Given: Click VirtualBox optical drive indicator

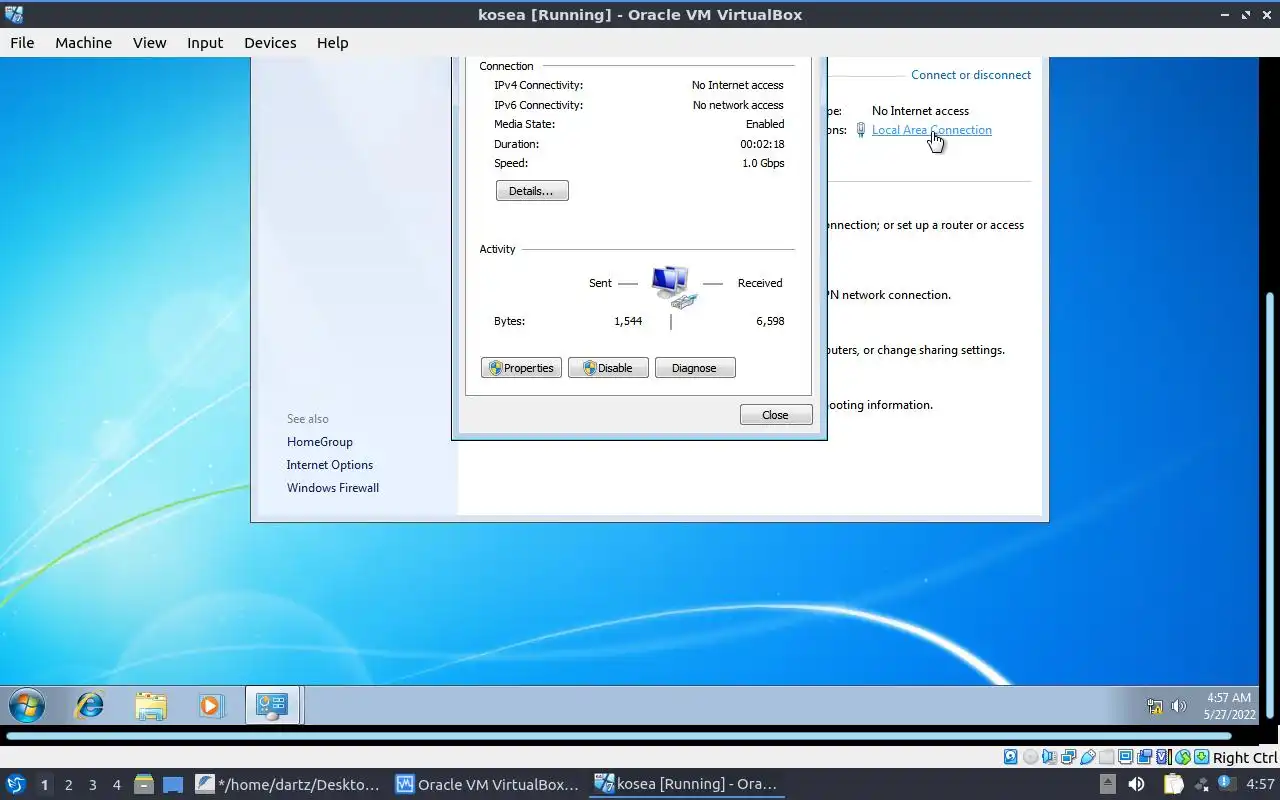Looking at the screenshot, I should [1031, 757].
